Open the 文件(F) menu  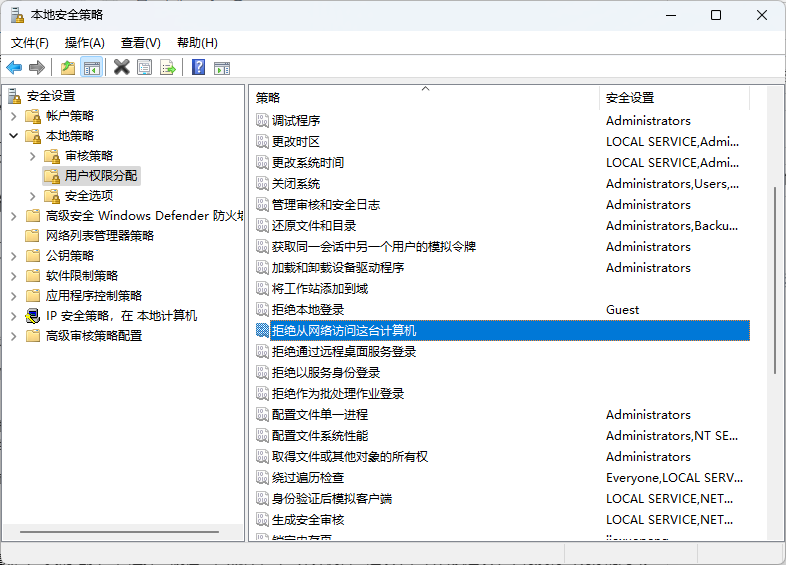tap(30, 43)
